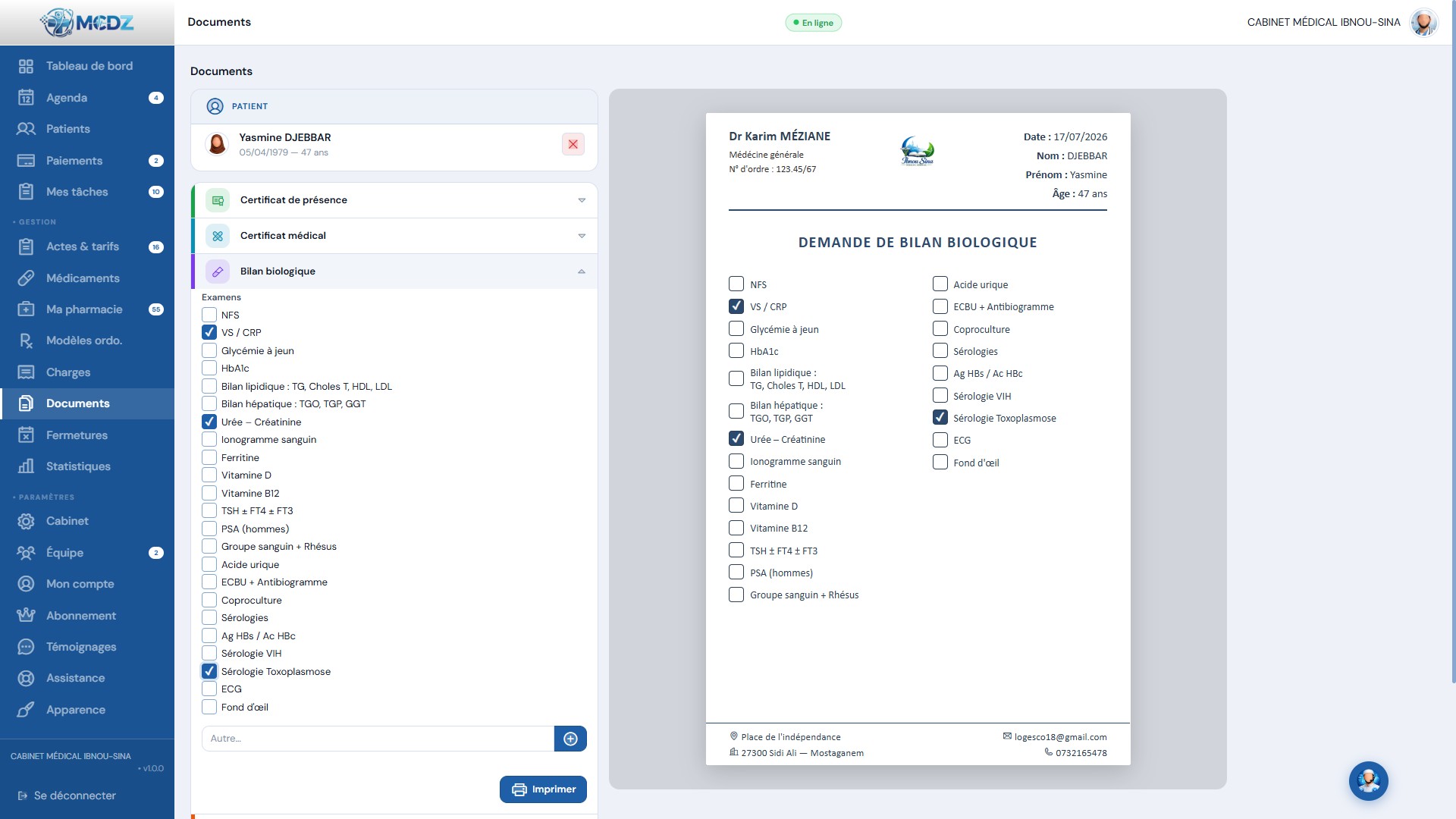1456x819 pixels.
Task: Check the Vitamine B12 checkbox in Examens list
Action: coord(209,493)
